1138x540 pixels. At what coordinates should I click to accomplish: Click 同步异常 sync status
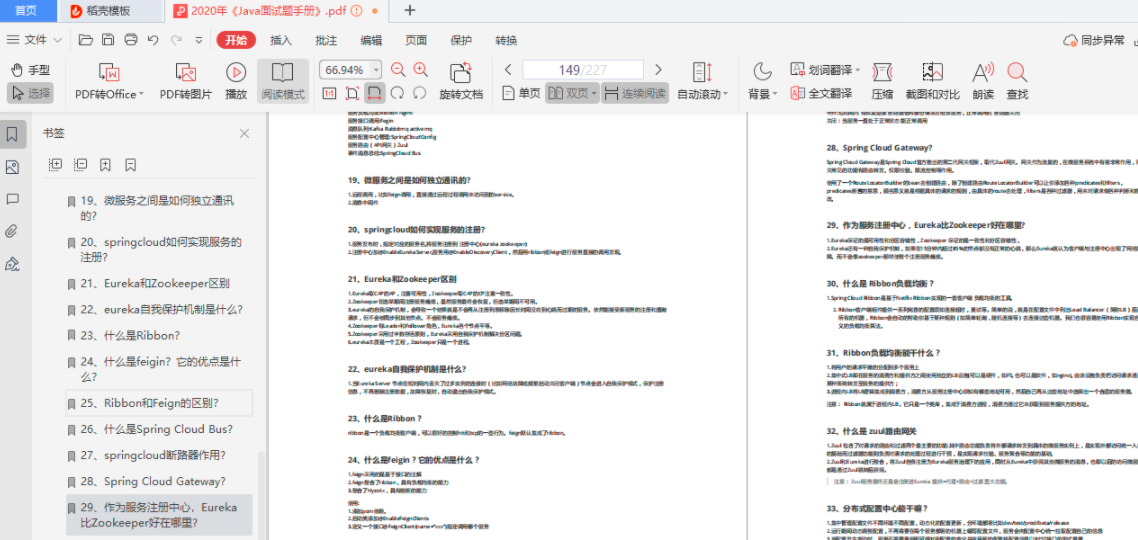(x=1094, y=40)
